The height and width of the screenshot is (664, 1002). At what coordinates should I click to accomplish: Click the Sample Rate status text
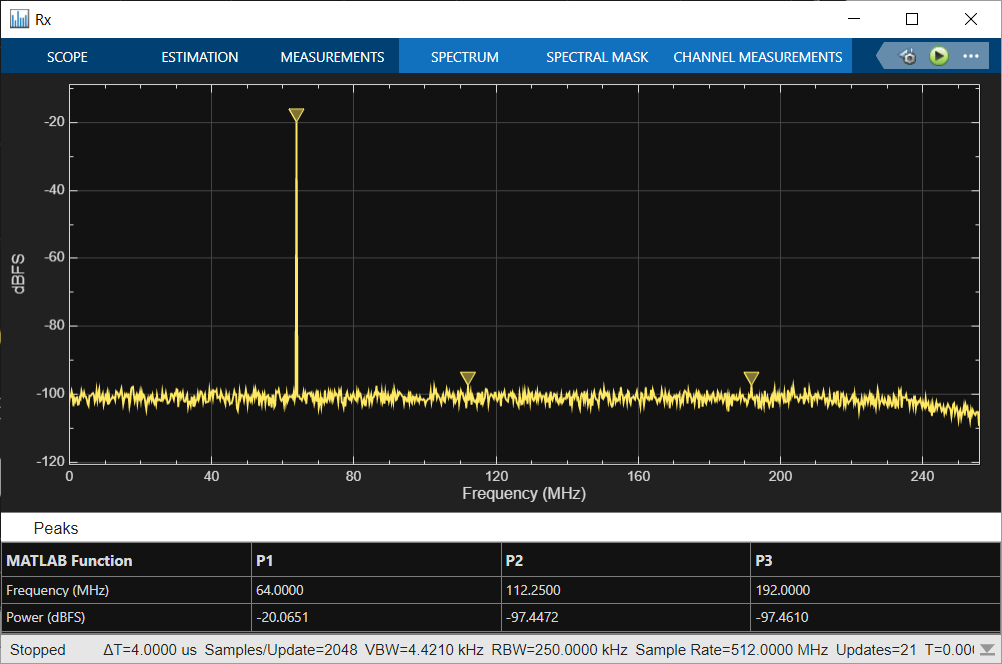click(x=731, y=649)
